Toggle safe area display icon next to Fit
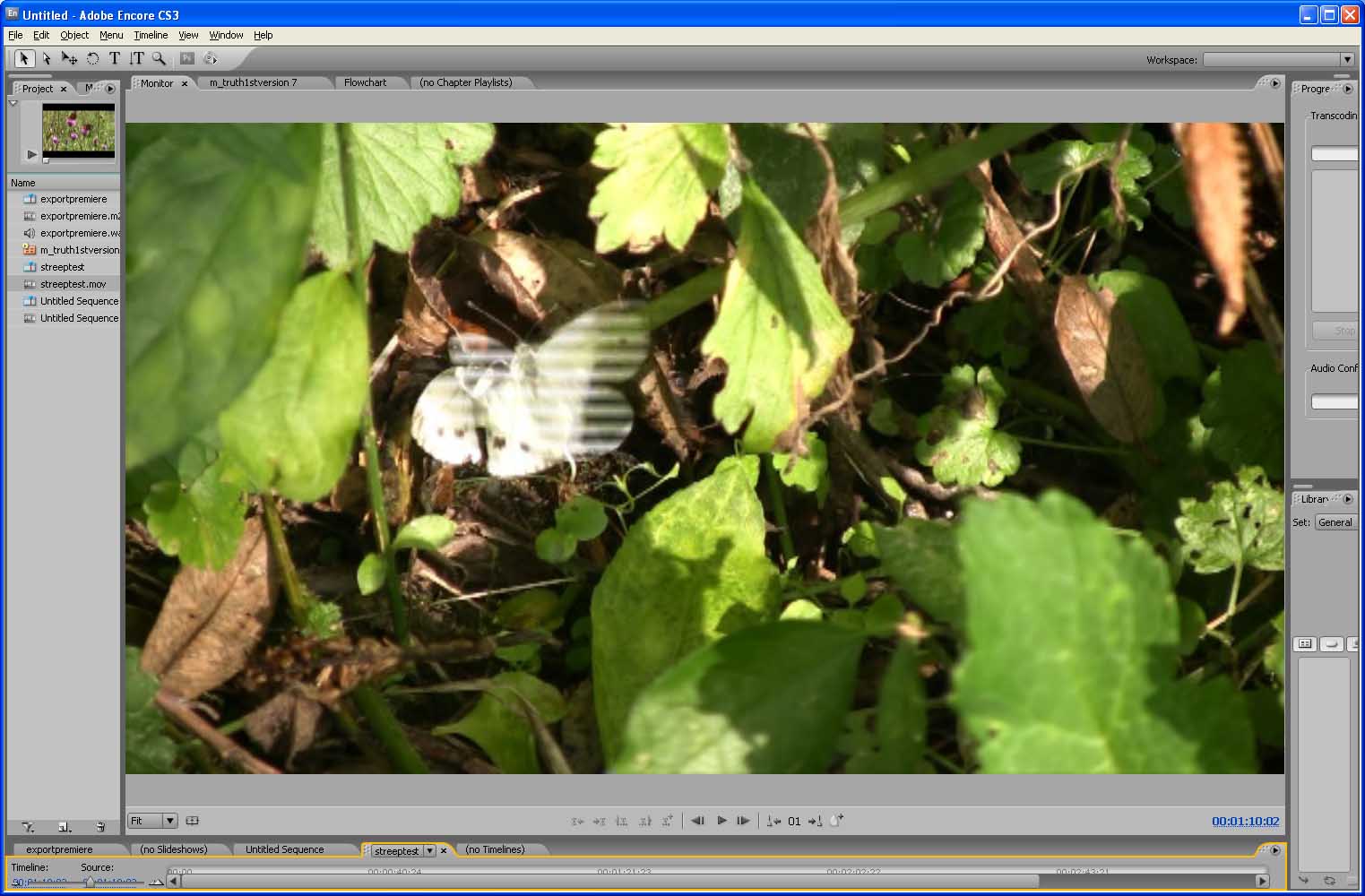Image resolution: width=1365 pixels, height=896 pixels. [192, 821]
